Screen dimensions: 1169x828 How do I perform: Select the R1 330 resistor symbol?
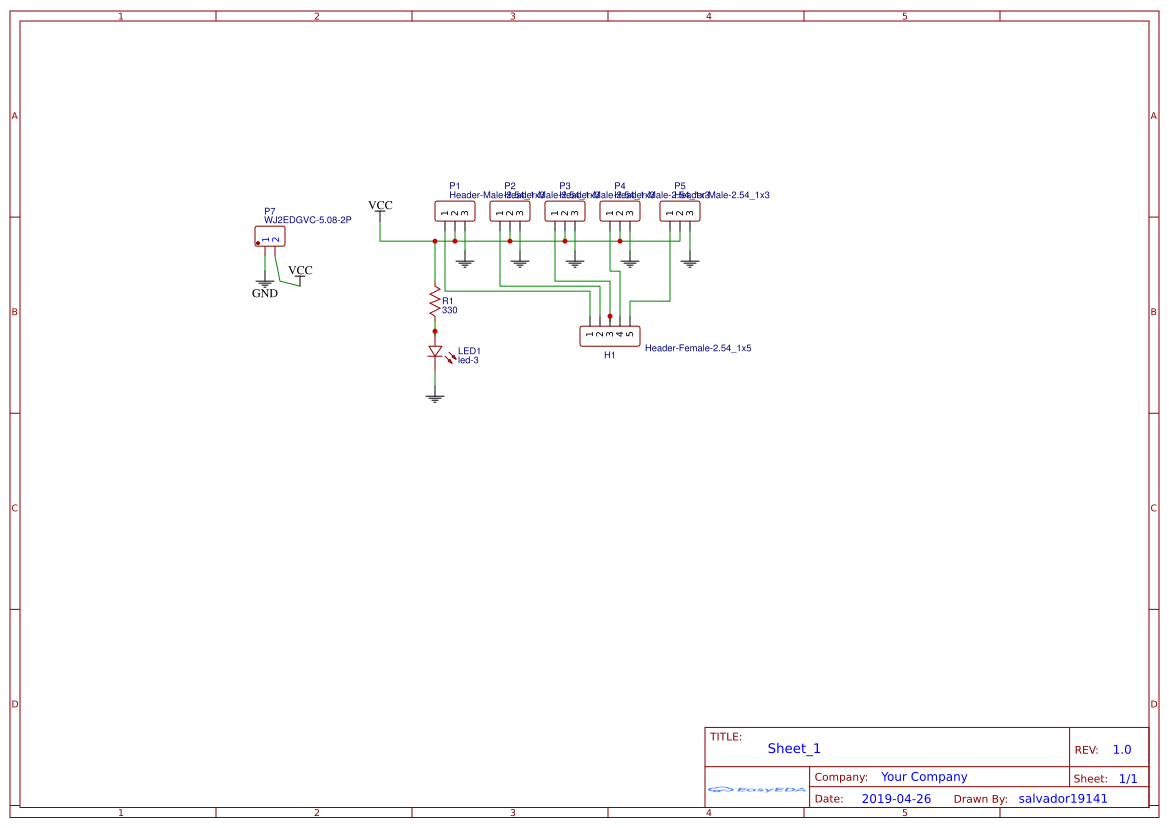[435, 303]
